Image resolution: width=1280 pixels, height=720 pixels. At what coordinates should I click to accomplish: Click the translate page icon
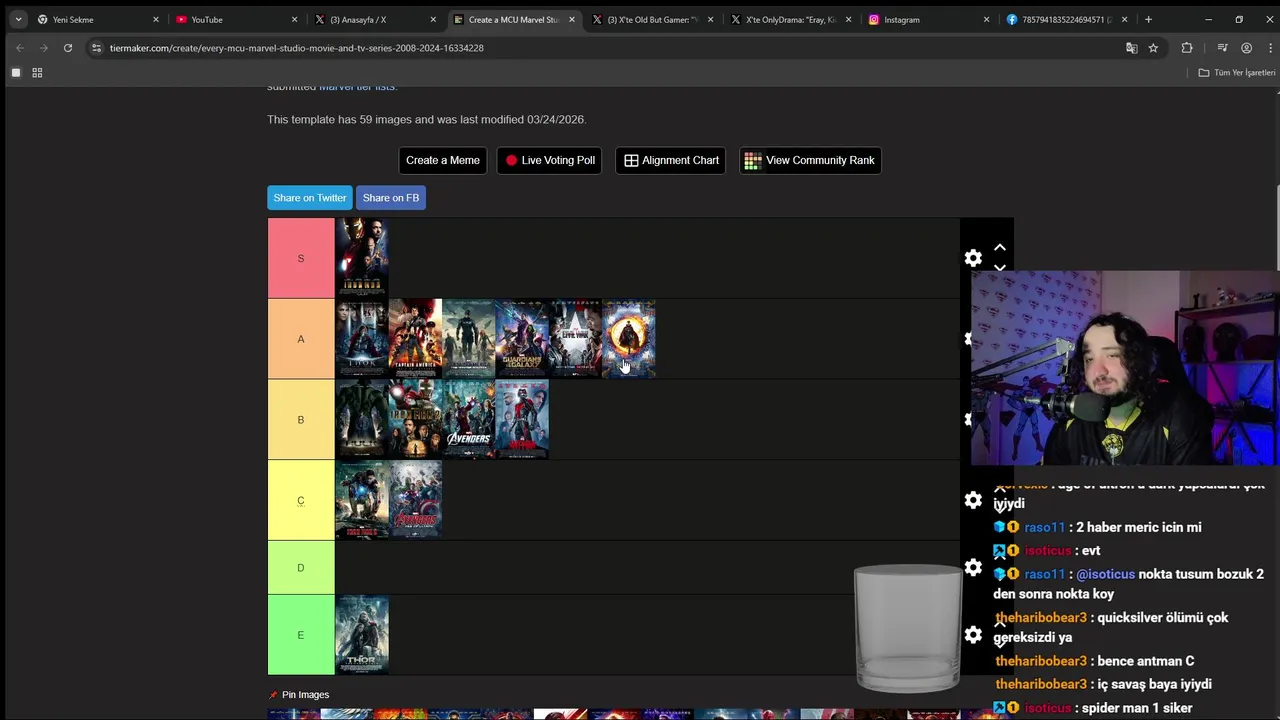[1131, 48]
